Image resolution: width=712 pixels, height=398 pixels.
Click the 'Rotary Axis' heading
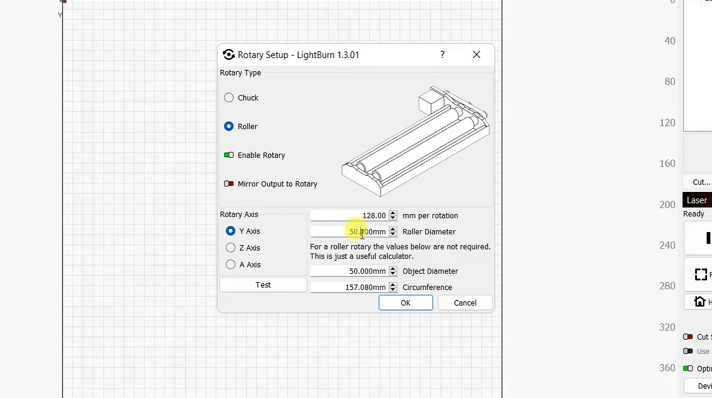[x=239, y=214]
